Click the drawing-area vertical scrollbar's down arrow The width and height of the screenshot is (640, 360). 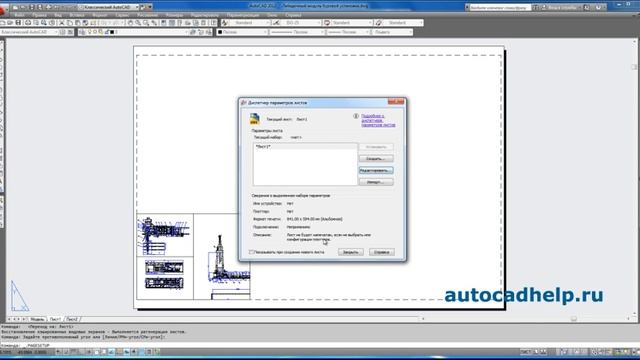tap(635, 313)
